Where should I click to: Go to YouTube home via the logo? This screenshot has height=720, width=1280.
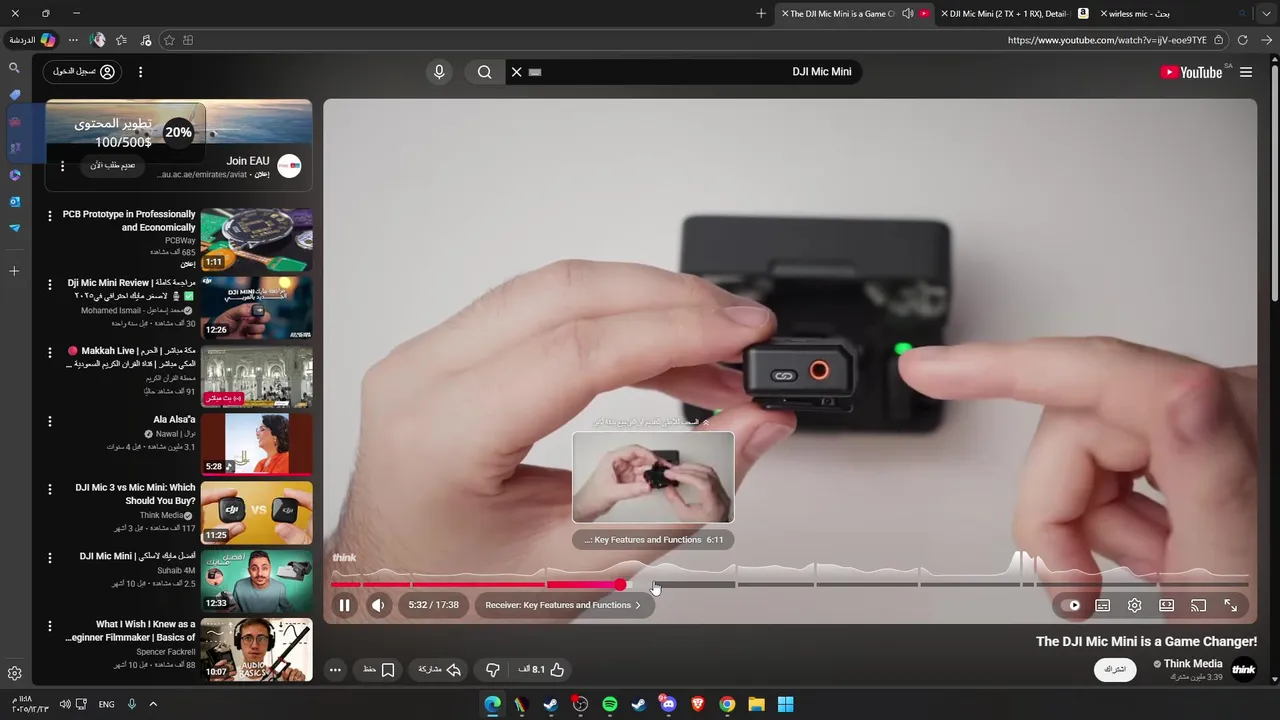tap(1191, 72)
